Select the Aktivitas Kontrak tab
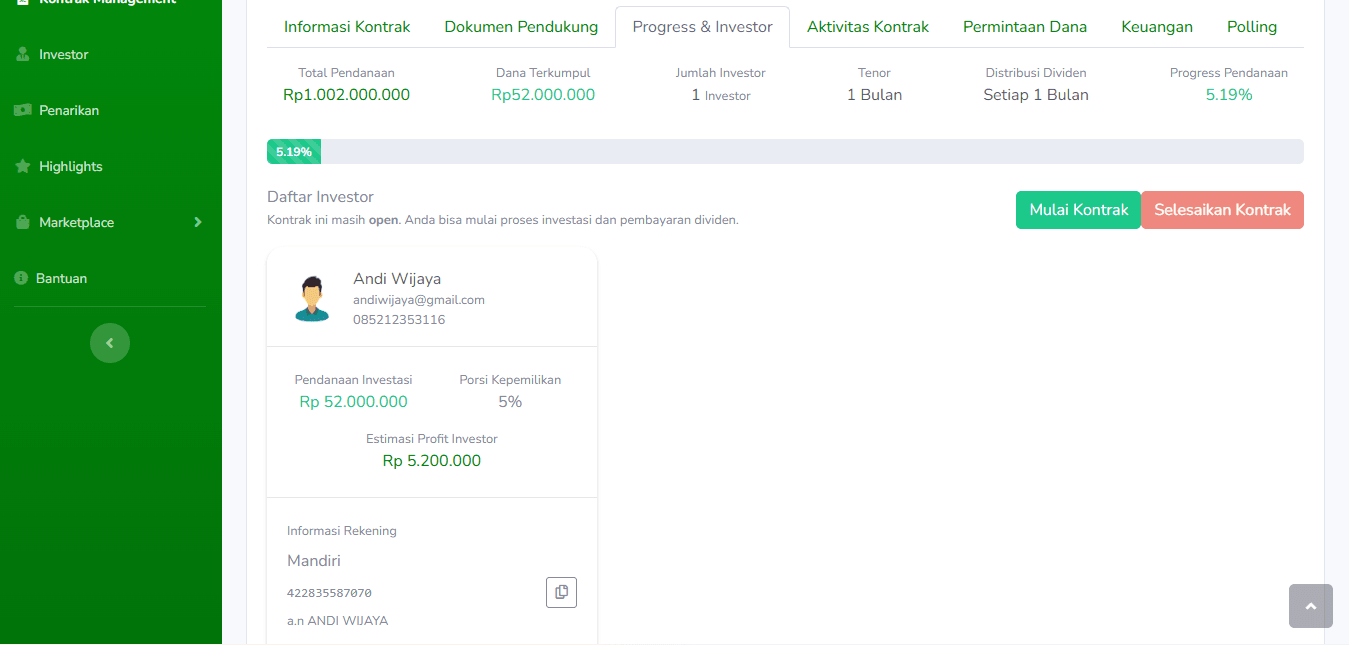This screenshot has height=645, width=1349. tap(867, 27)
